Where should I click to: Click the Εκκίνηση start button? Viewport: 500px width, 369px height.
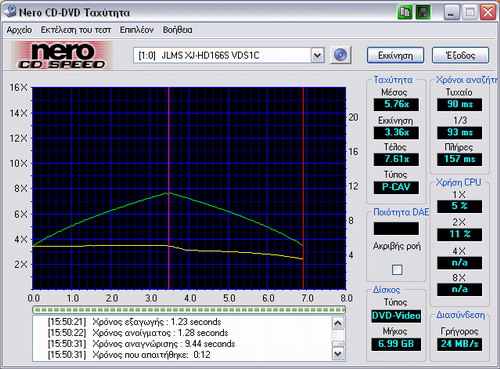[x=395, y=55]
